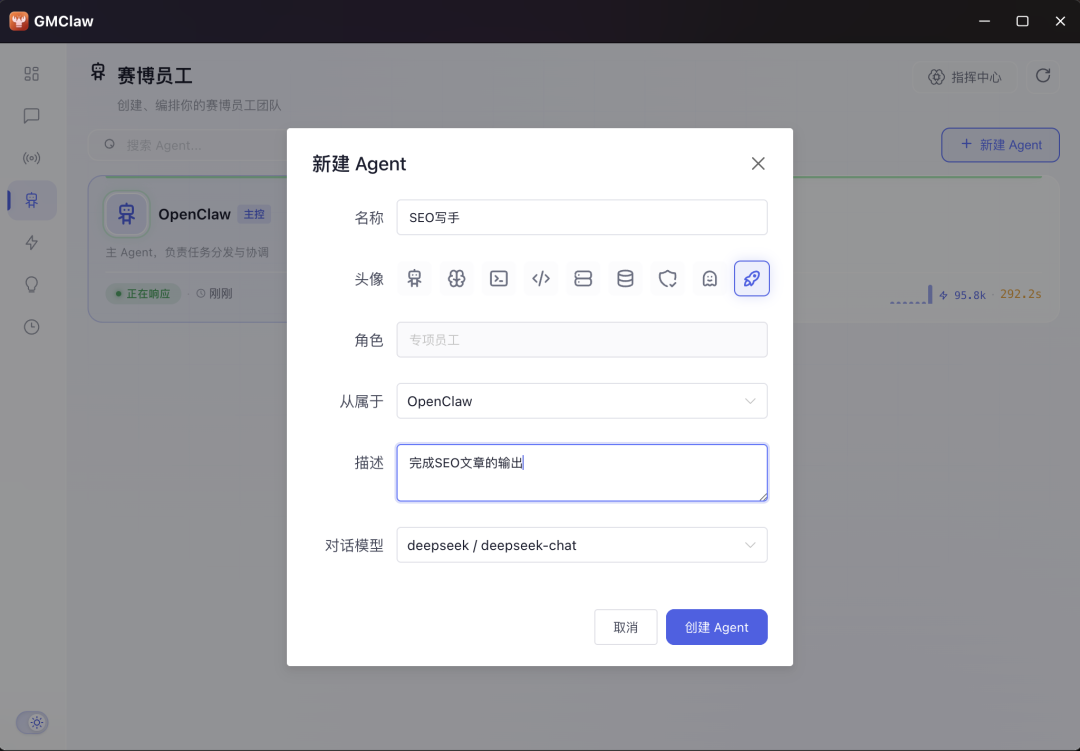
Task: Switch to the 赛博员工 robot tab
Action: [31, 200]
